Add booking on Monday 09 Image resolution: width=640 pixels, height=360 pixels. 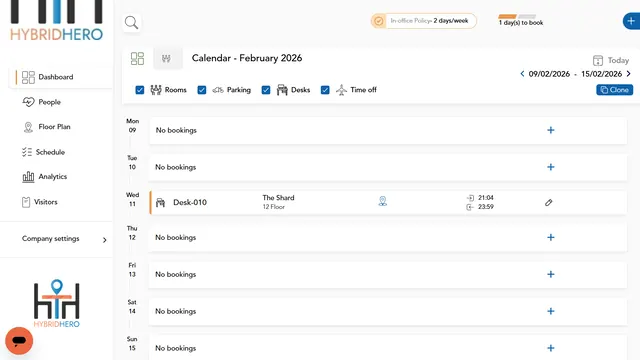(x=551, y=130)
